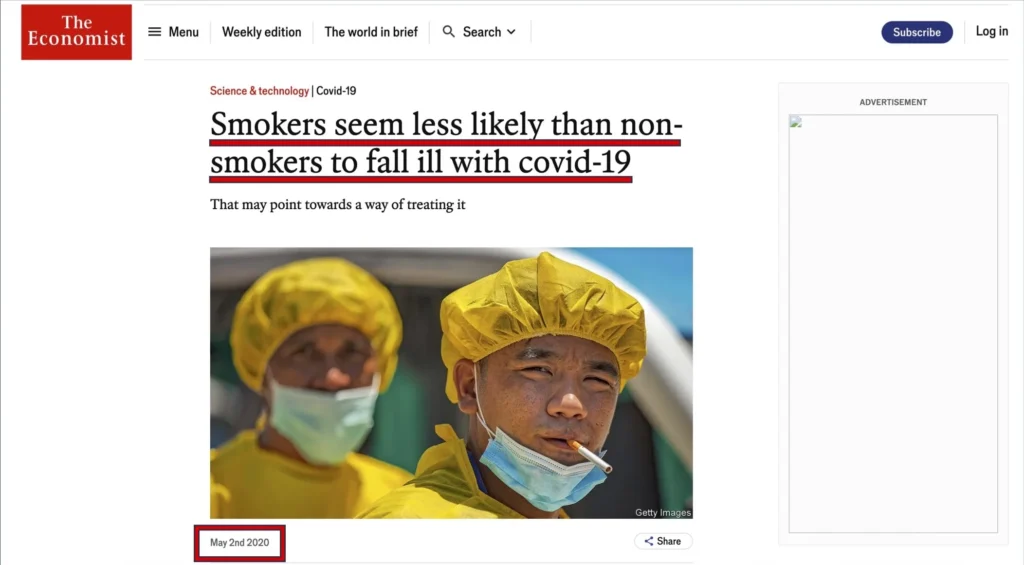Click the Subscribe button

point(917,32)
